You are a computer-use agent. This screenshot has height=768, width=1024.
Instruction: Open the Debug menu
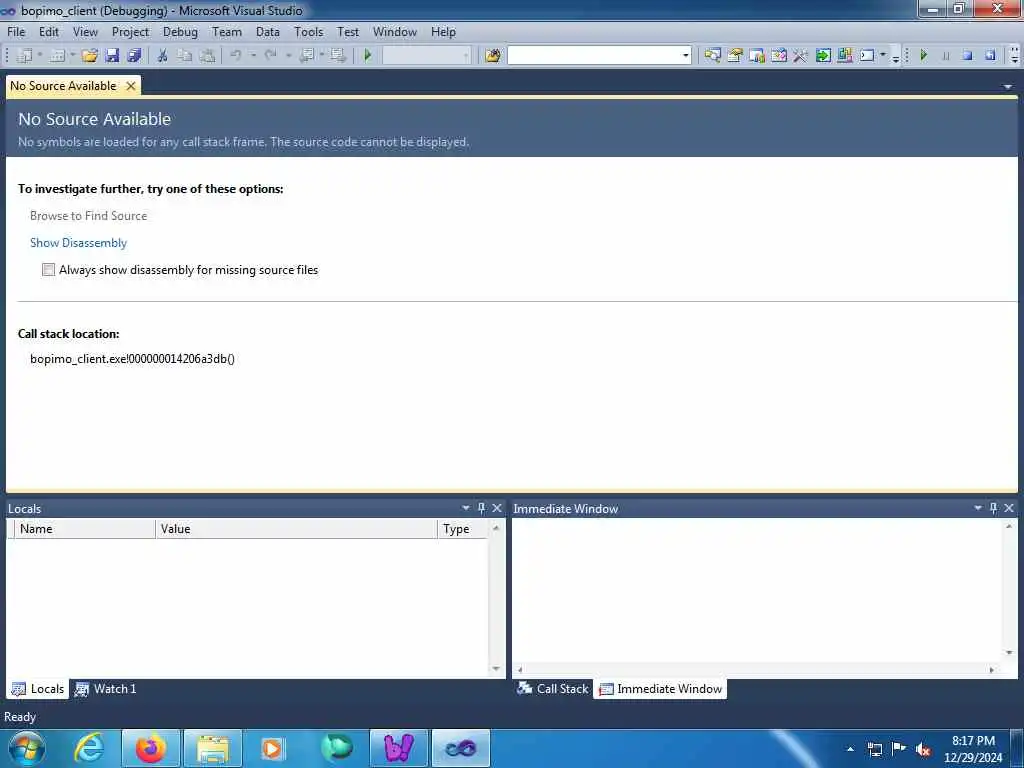180,31
